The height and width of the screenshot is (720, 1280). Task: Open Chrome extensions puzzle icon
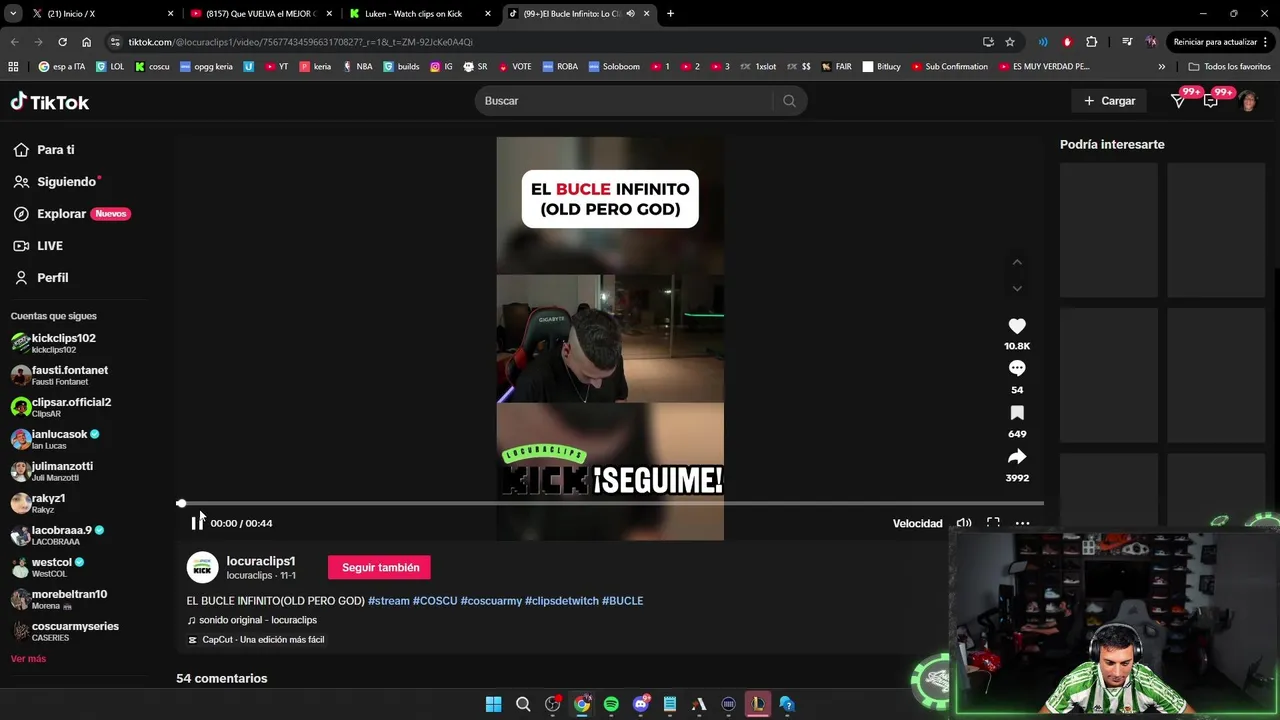(1092, 42)
